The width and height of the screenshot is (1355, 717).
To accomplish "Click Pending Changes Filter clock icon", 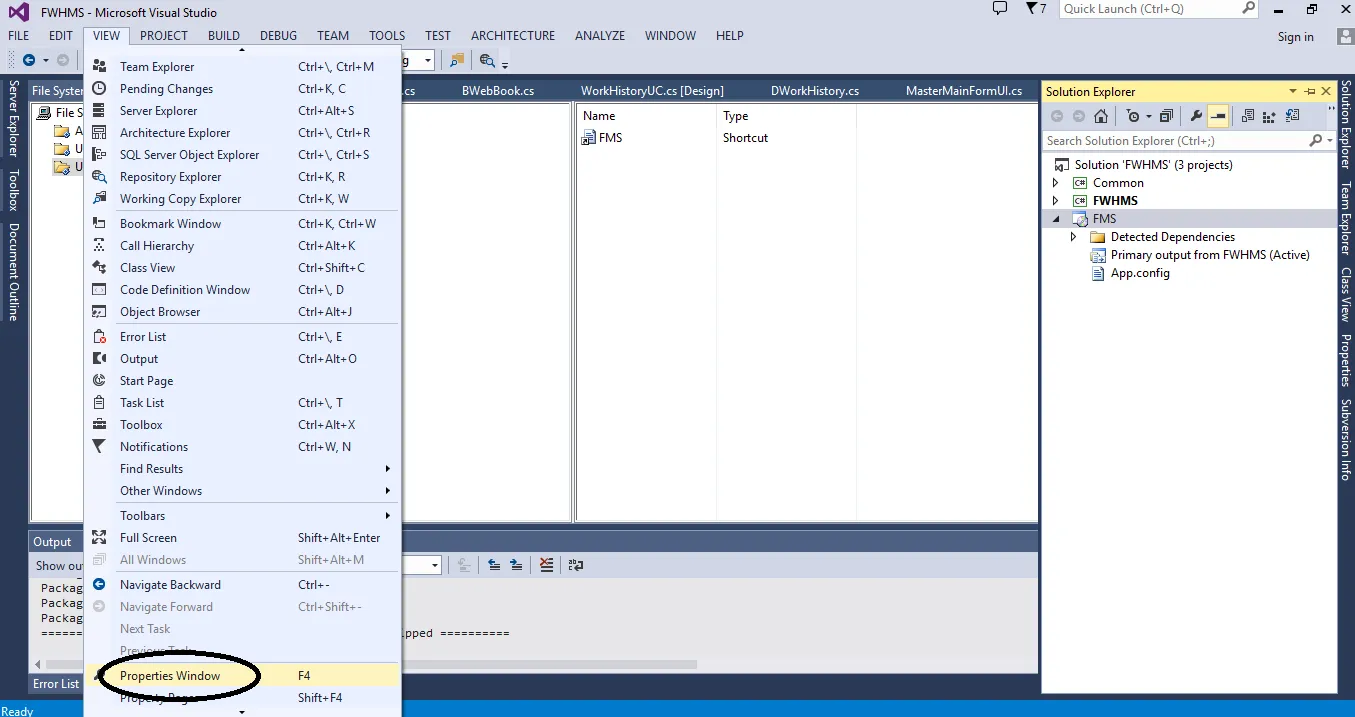I will 1133,116.
